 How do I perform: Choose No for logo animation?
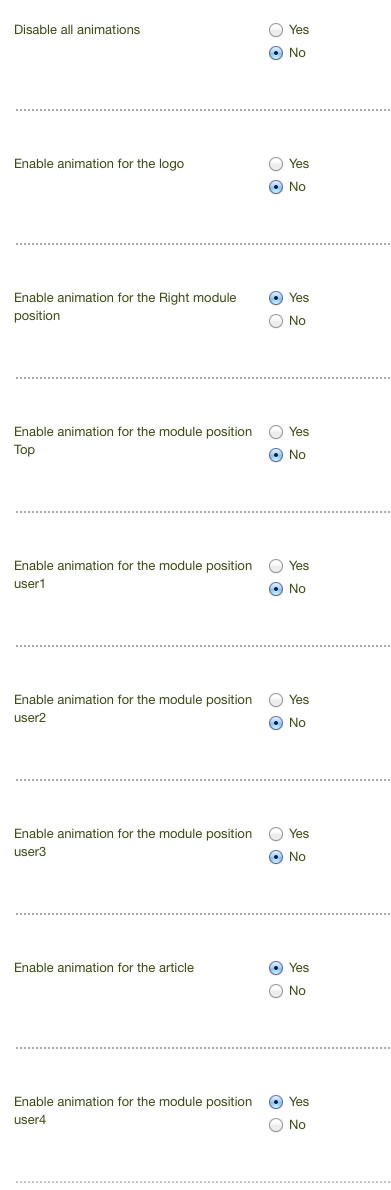[276, 187]
